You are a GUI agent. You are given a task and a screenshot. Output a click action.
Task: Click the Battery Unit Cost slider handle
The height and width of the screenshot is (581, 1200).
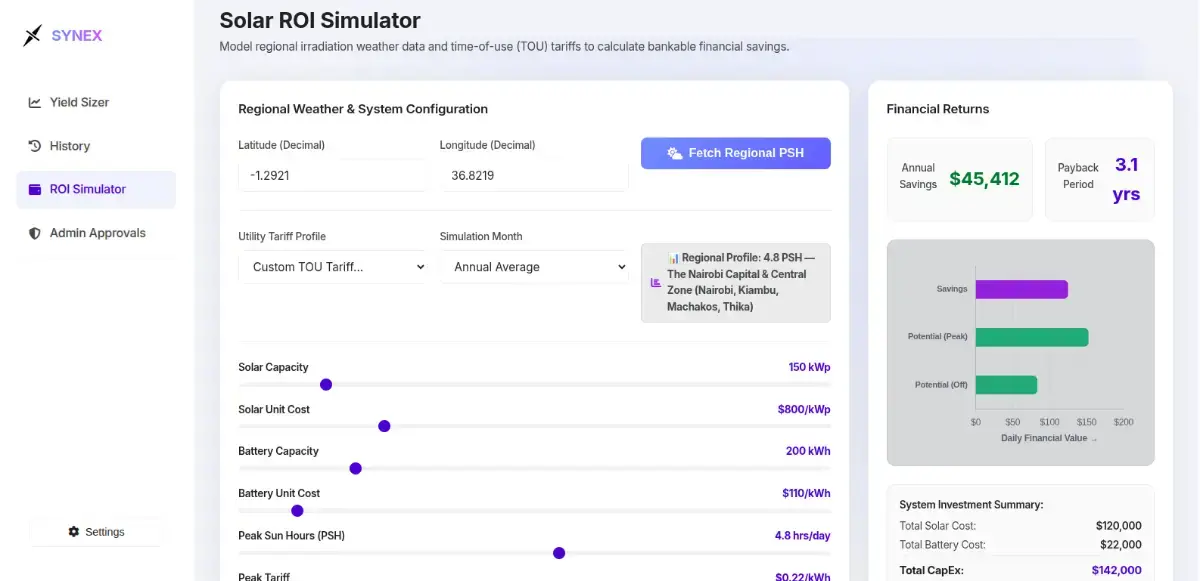(297, 510)
